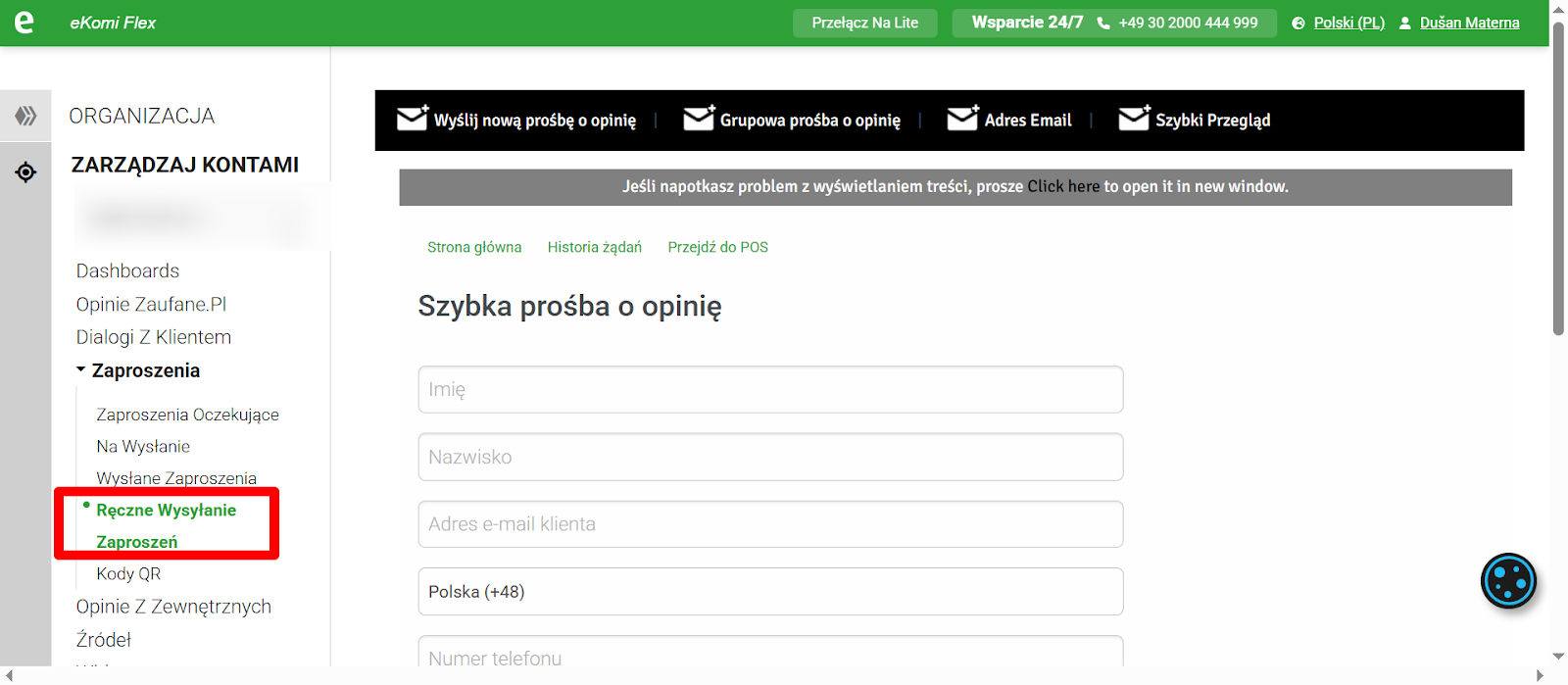Click the eKomi logo icon
Screen dimensions: 1568x685
pos(24,22)
